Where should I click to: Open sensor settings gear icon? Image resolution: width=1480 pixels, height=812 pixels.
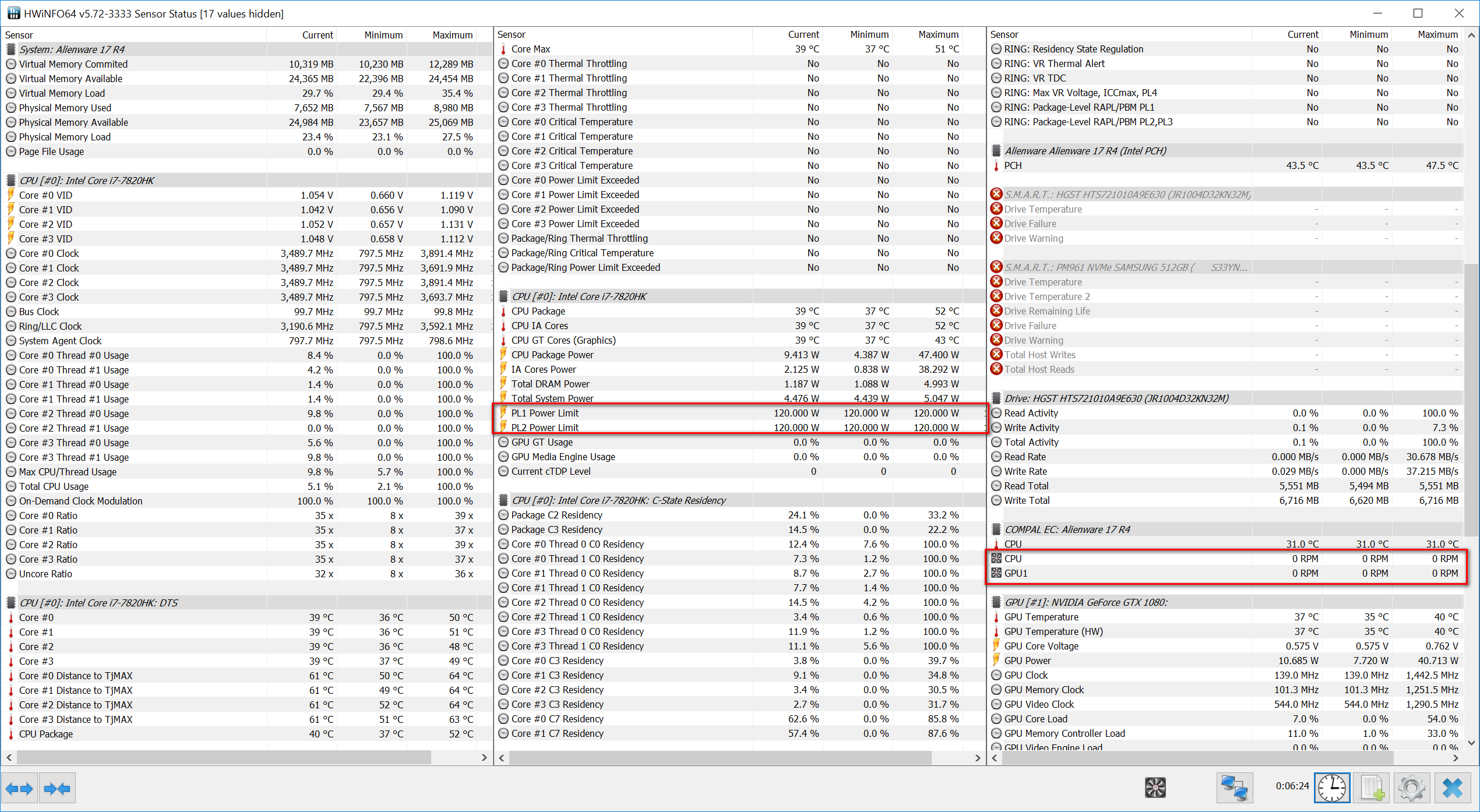pos(1411,788)
